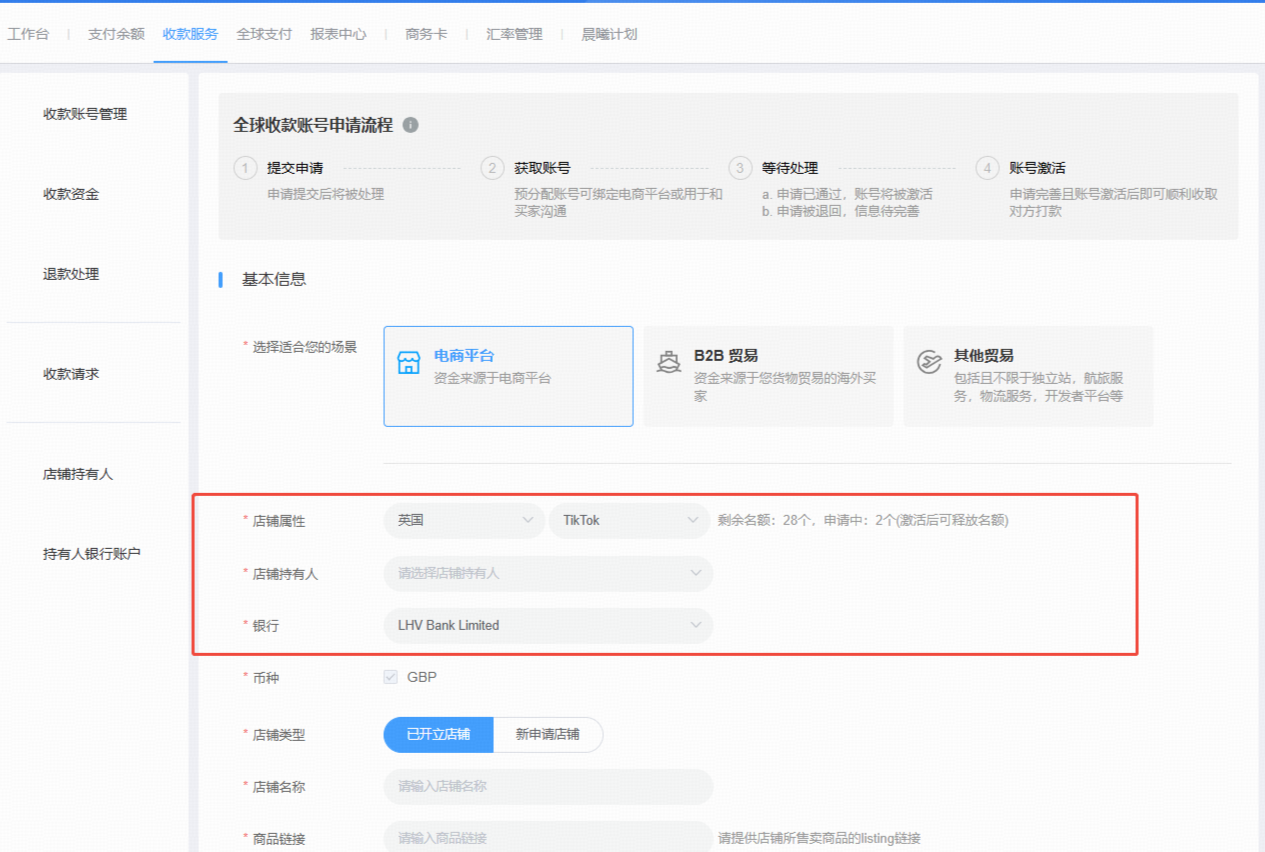Open the LHV Bank Limited dropdown
Viewport: 1265px width, 852px height.
click(x=548, y=625)
